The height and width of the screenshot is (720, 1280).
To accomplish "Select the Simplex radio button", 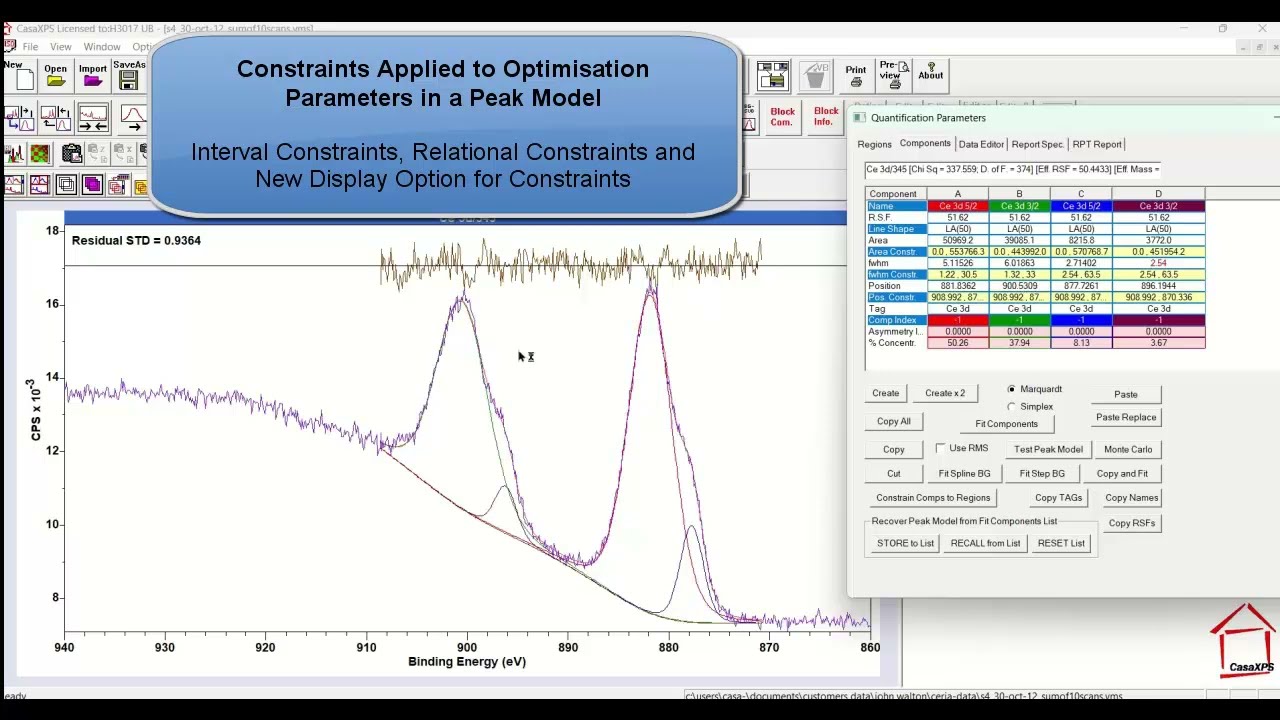I will click(1011, 407).
